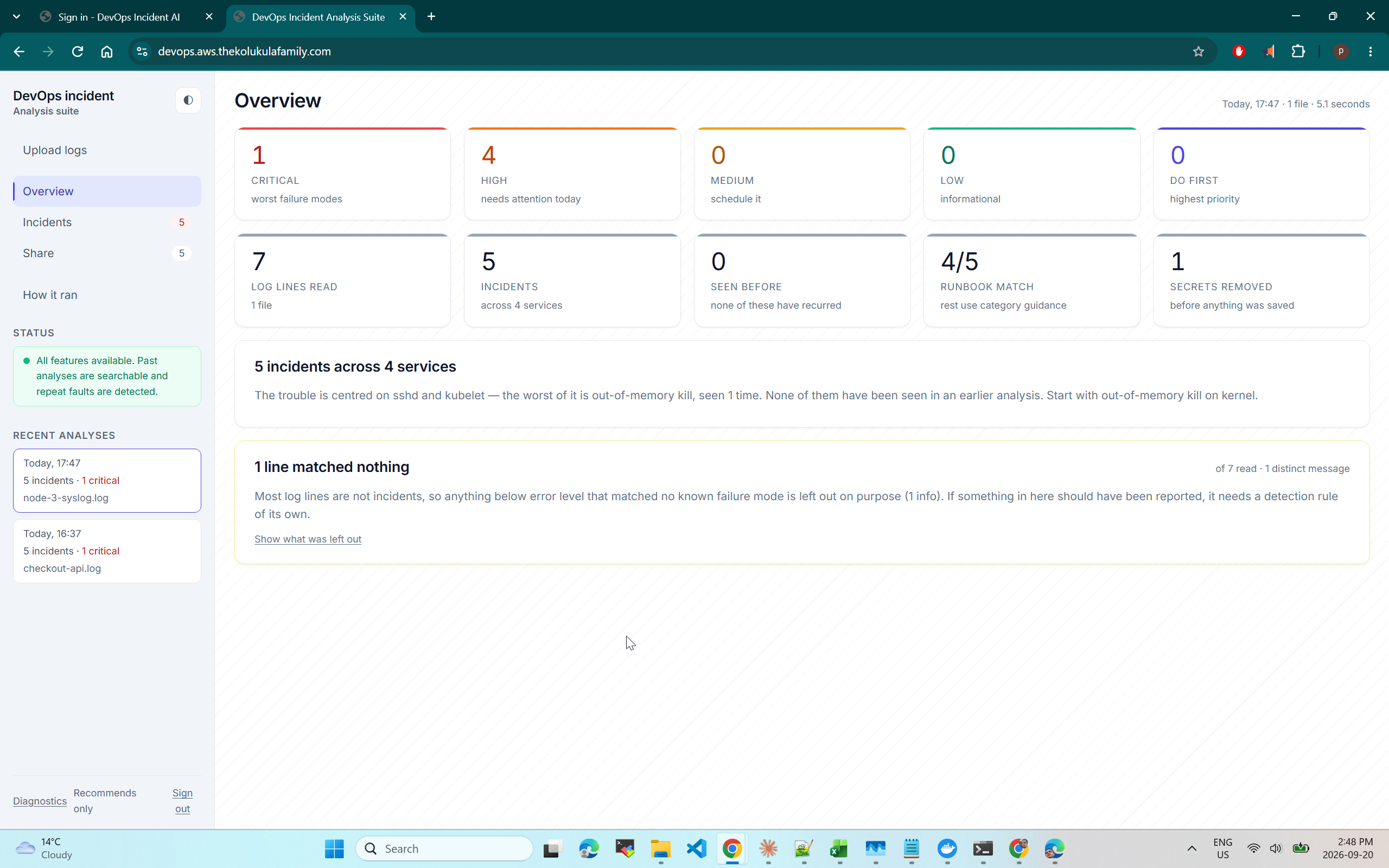
Task: Switch to Sign in - DevOps Incident AI tab
Action: (x=119, y=17)
